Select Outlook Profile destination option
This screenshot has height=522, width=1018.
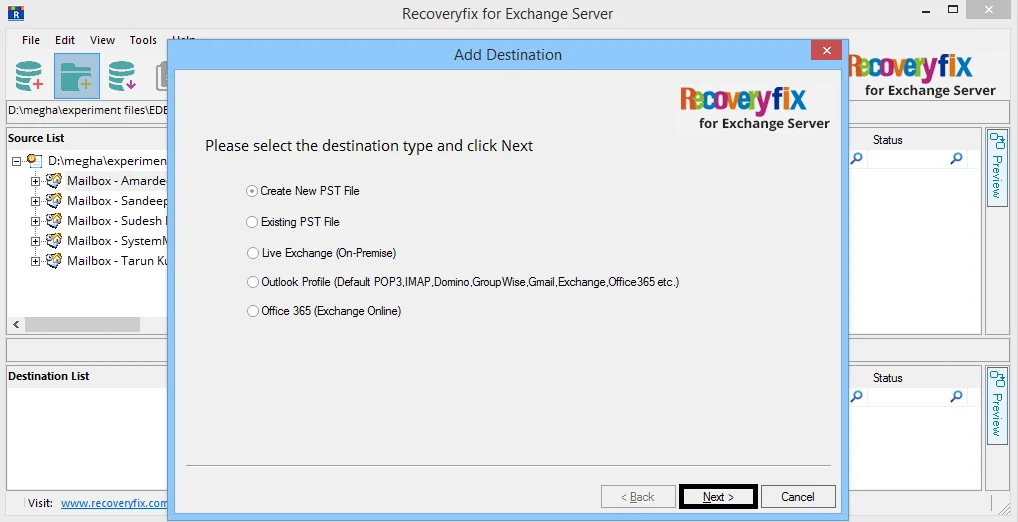click(253, 282)
